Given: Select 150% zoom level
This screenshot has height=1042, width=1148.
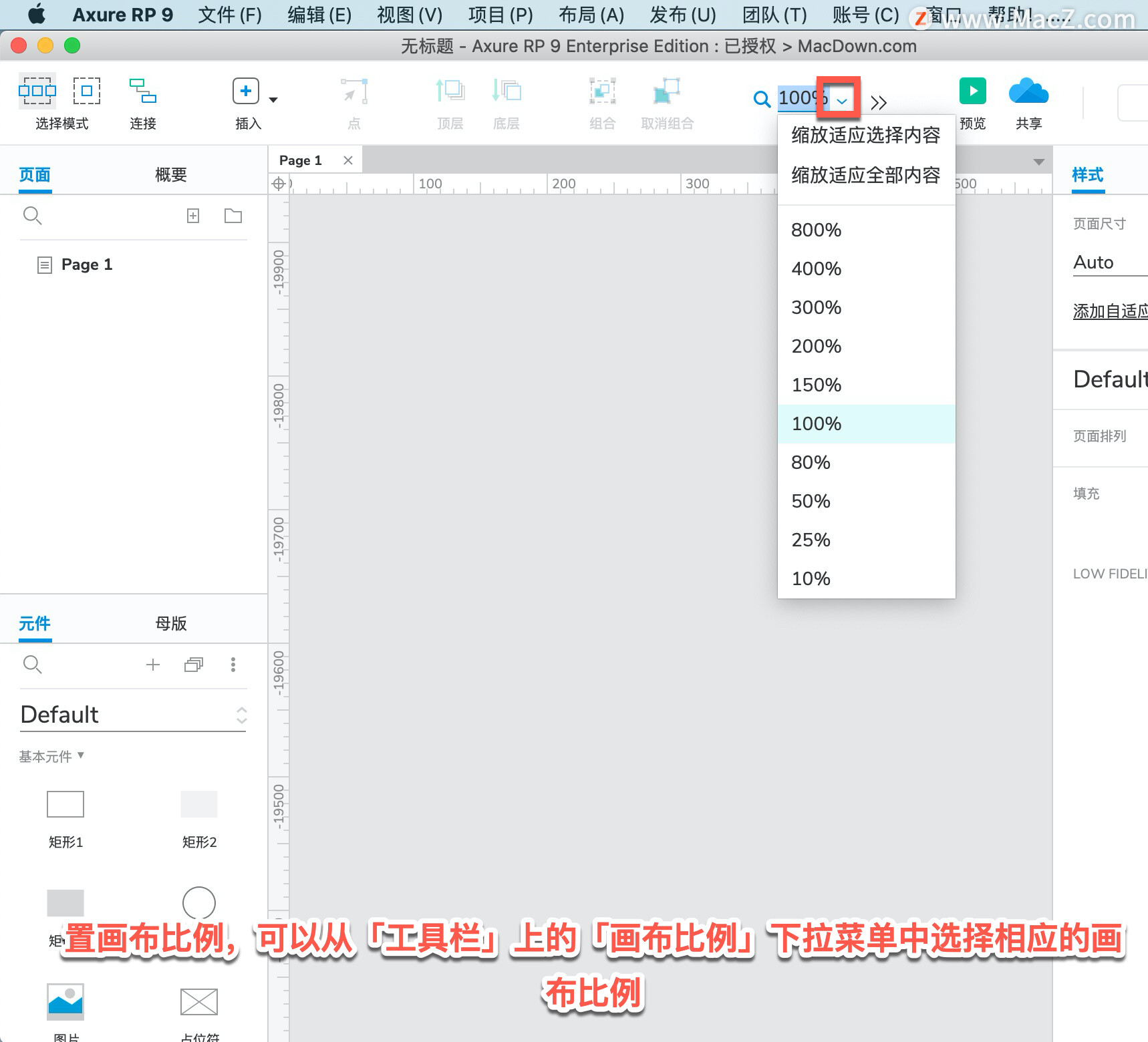Looking at the screenshot, I should pyautogui.click(x=866, y=385).
